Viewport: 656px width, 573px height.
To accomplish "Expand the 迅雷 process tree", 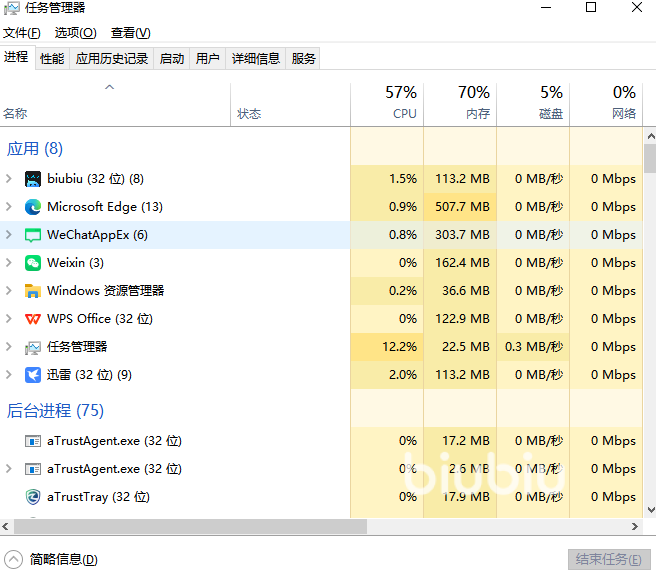I will coord(9,375).
